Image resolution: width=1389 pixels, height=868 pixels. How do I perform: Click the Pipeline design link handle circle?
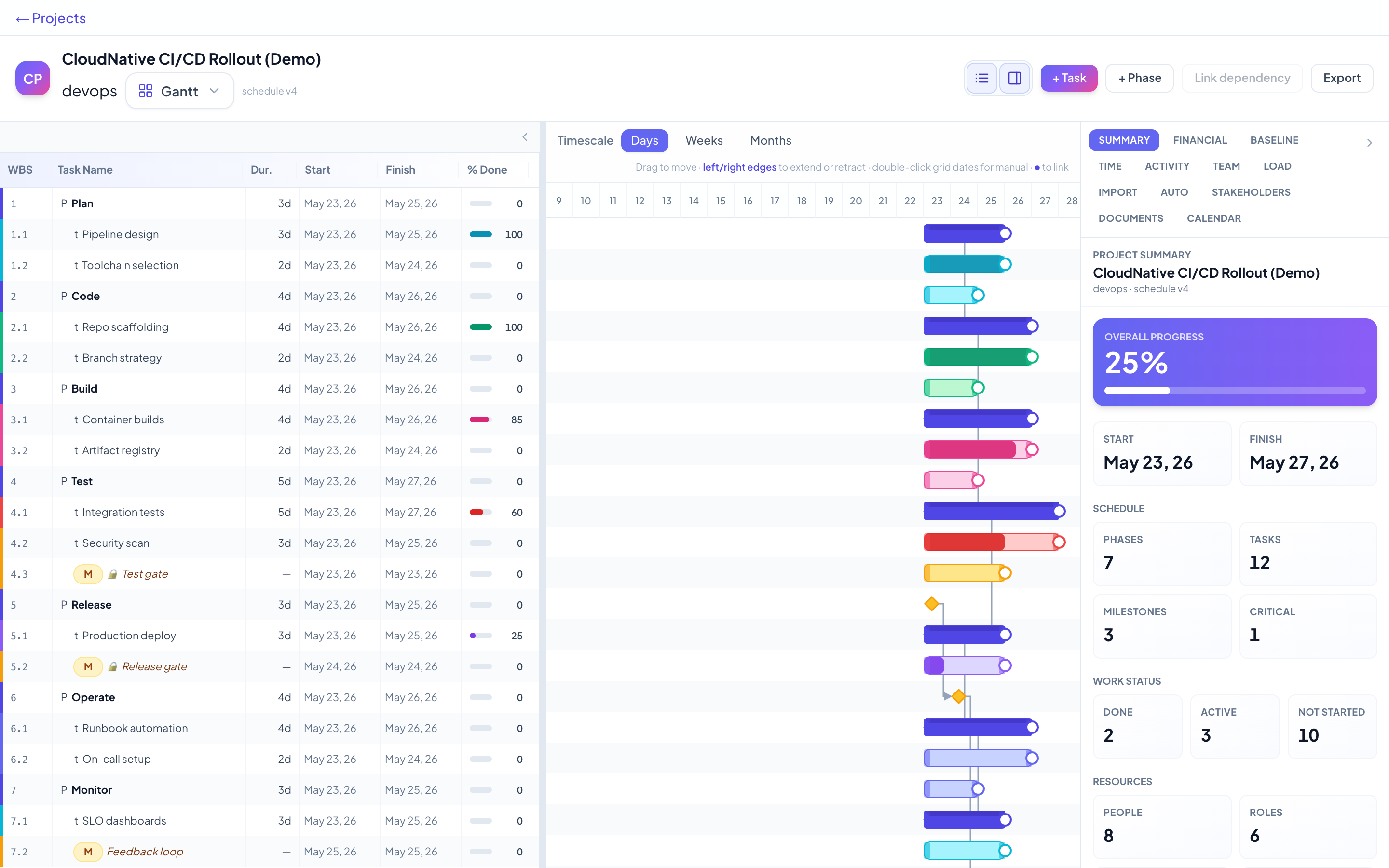pyautogui.click(x=1005, y=265)
